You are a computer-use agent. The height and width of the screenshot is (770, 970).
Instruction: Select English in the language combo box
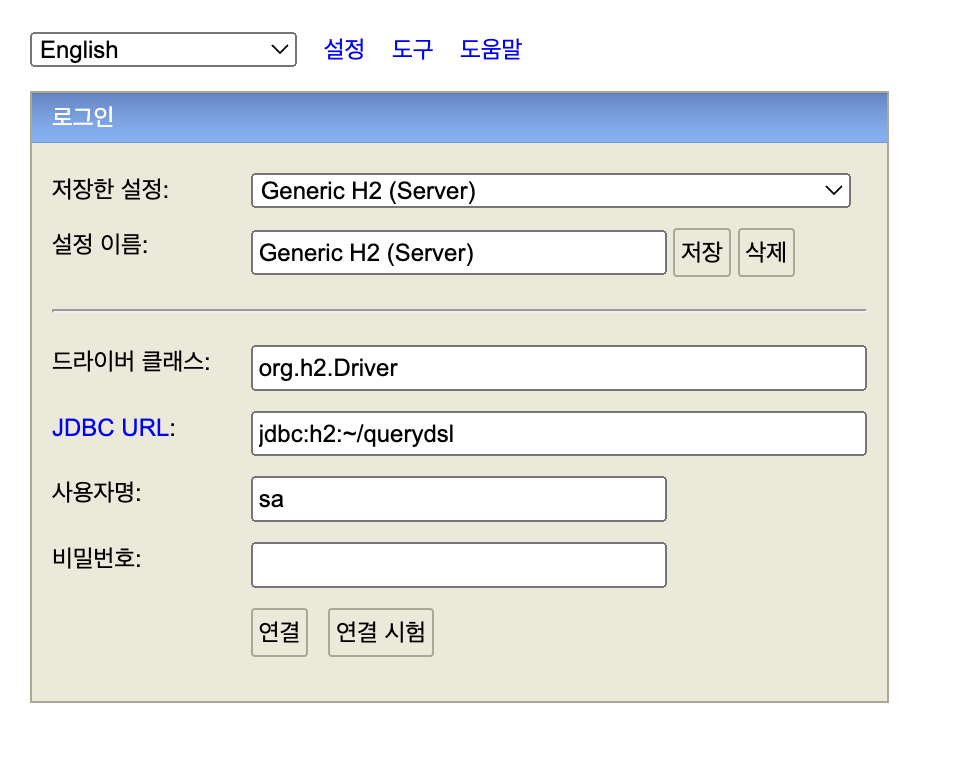[163, 49]
